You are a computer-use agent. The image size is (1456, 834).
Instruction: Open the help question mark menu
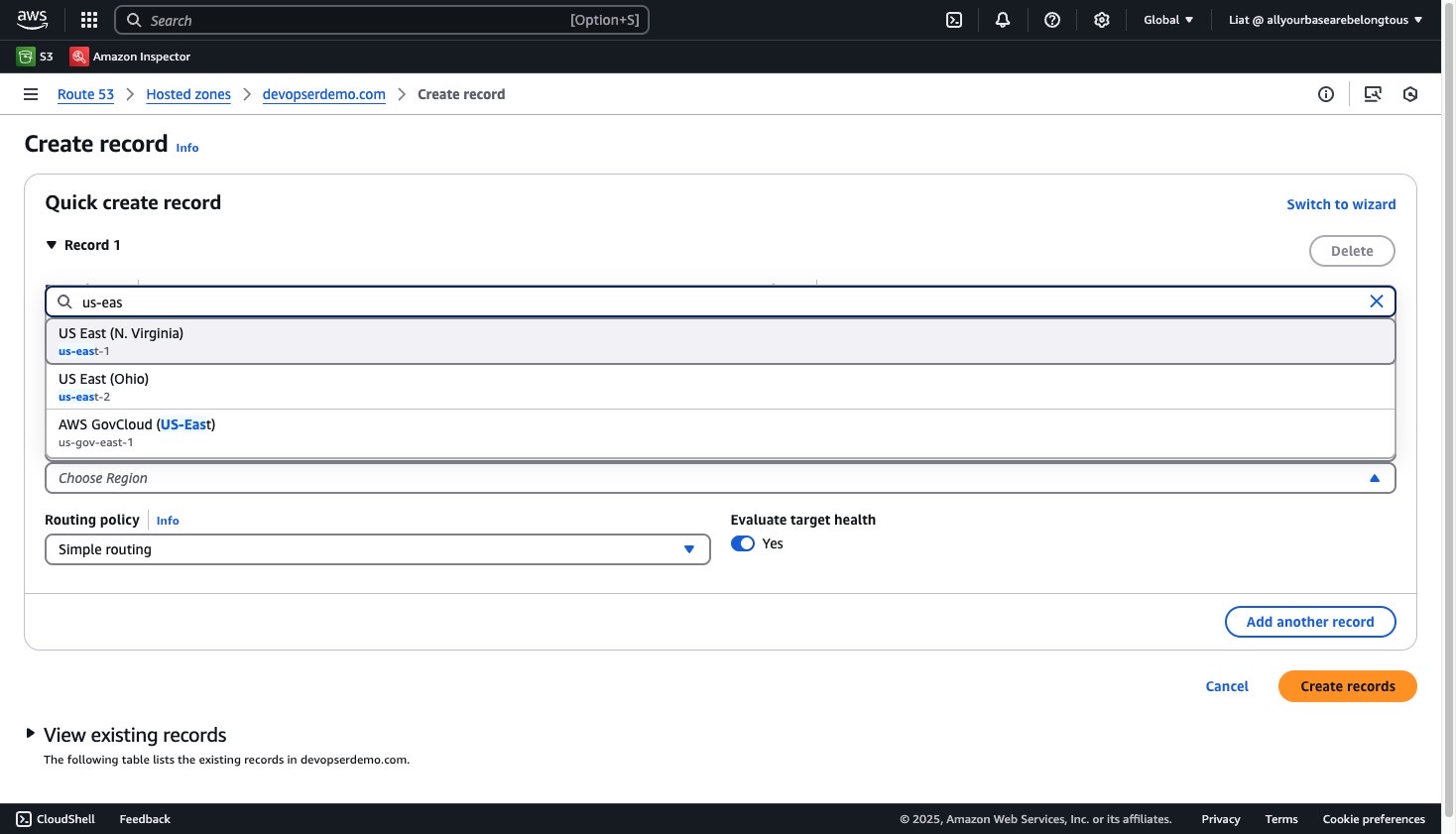click(1052, 20)
